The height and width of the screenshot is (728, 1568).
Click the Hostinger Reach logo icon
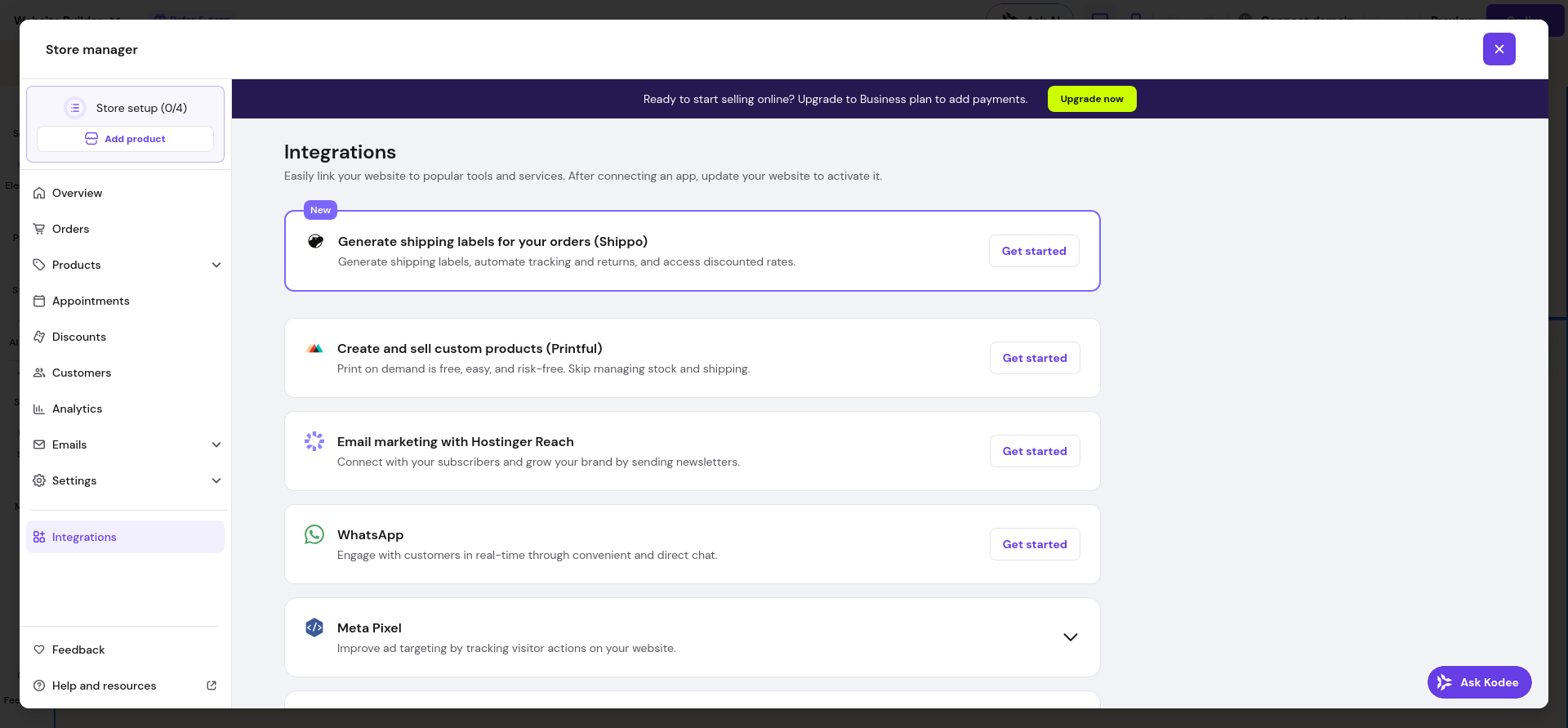coord(314,441)
